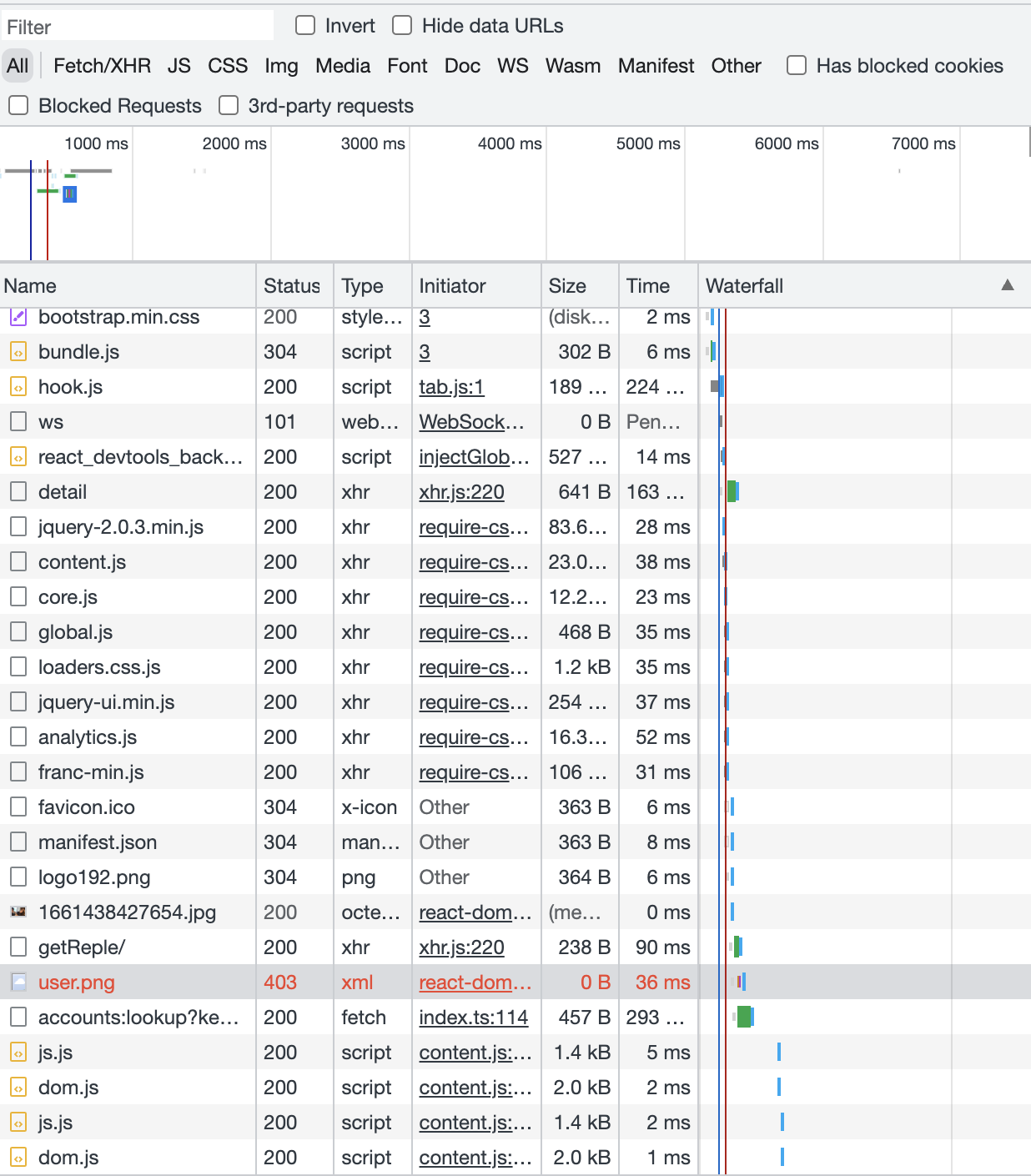
Task: Click the user.png broken image icon
Action: 18,983
